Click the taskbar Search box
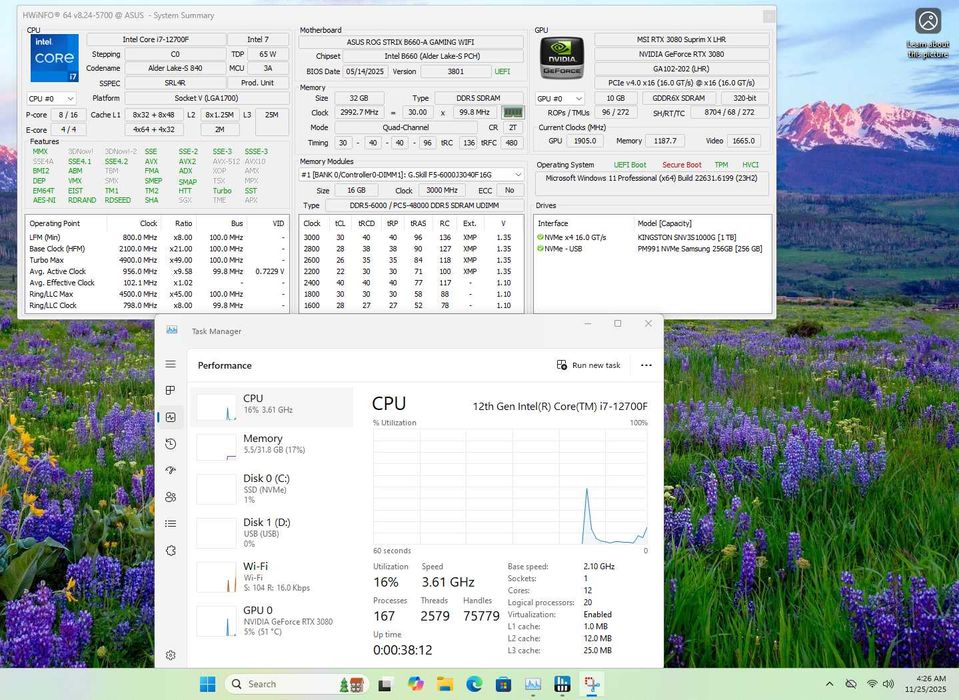 (297, 684)
